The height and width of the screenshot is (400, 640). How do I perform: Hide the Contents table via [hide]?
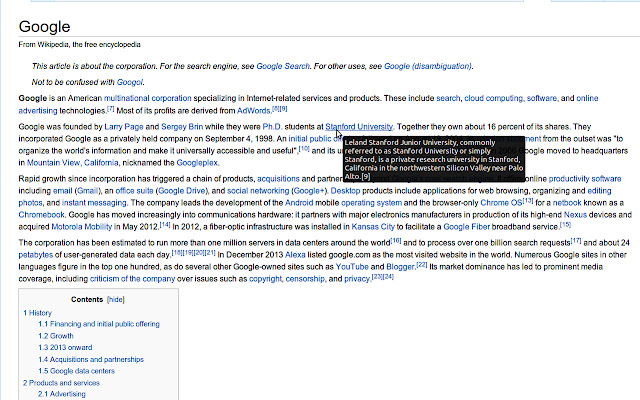click(x=116, y=300)
